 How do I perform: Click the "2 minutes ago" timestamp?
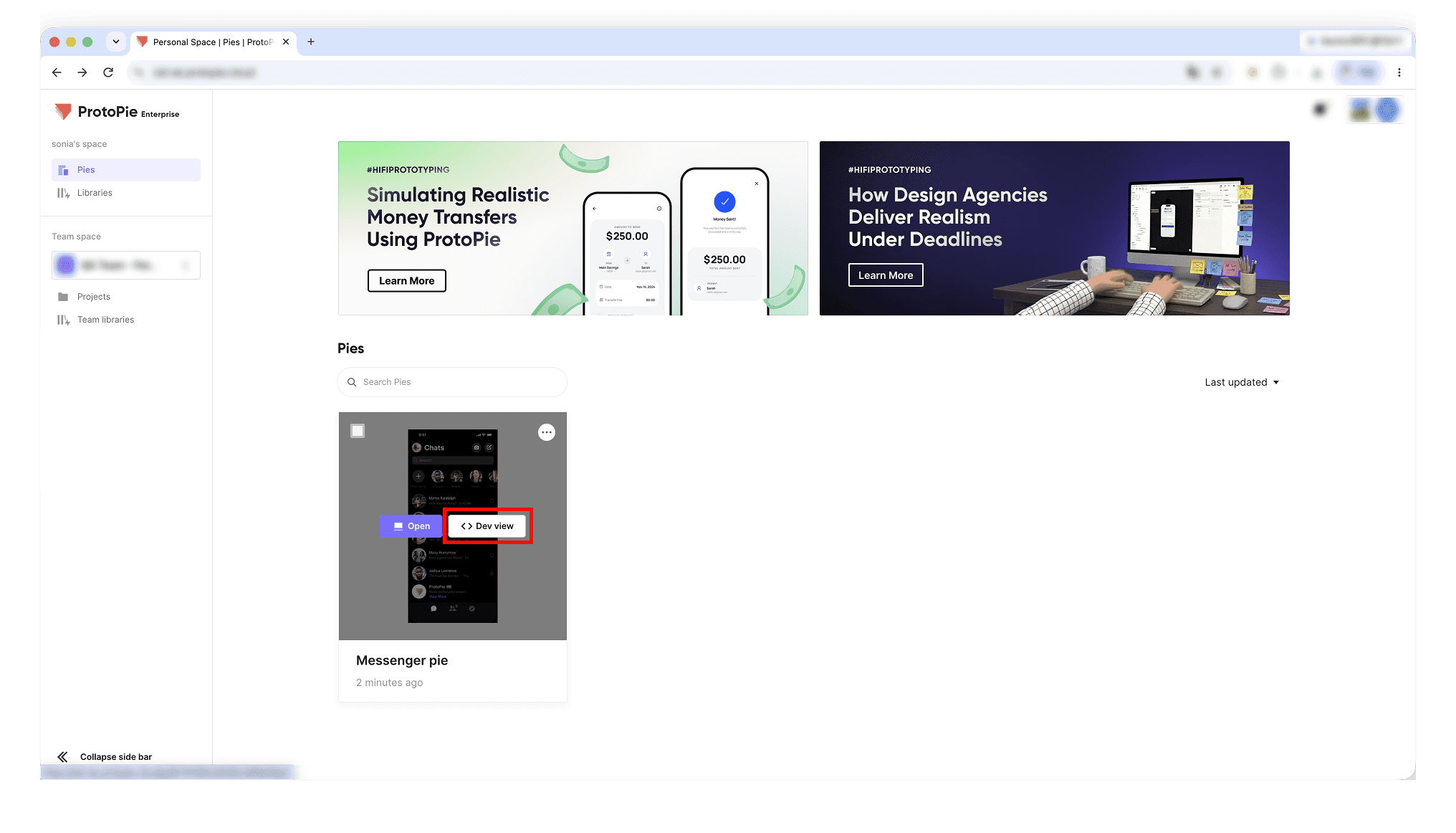390,682
